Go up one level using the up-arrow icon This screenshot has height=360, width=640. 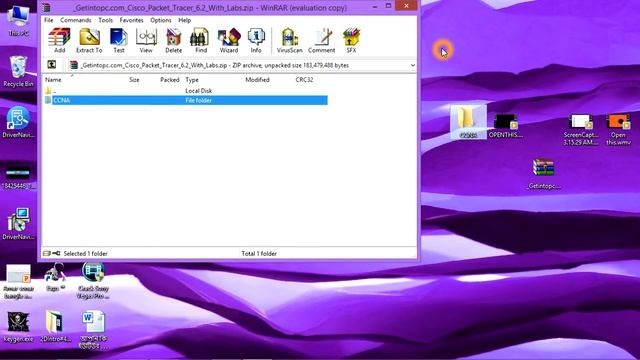pyautogui.click(x=52, y=64)
